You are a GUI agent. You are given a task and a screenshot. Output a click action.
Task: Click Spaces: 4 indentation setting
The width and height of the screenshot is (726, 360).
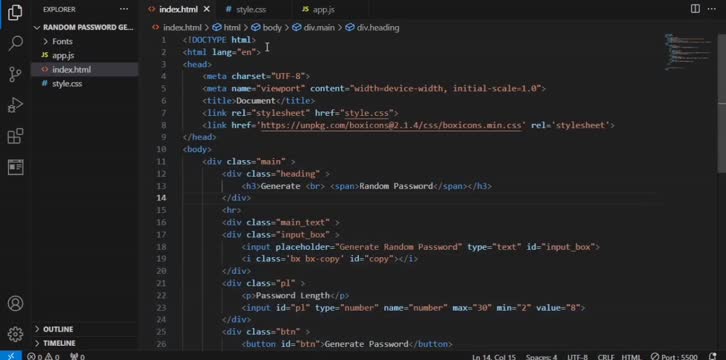[541, 357]
